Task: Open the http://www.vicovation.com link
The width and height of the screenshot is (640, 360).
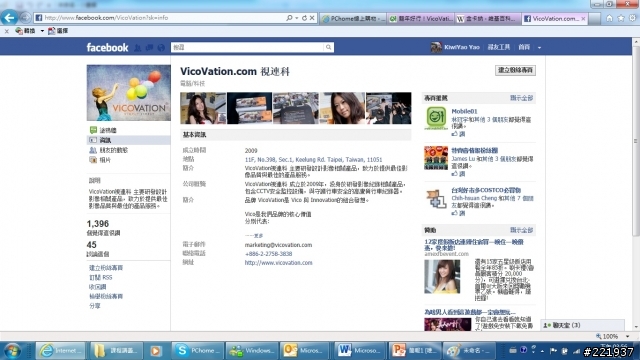Action: pyautogui.click(x=278, y=263)
